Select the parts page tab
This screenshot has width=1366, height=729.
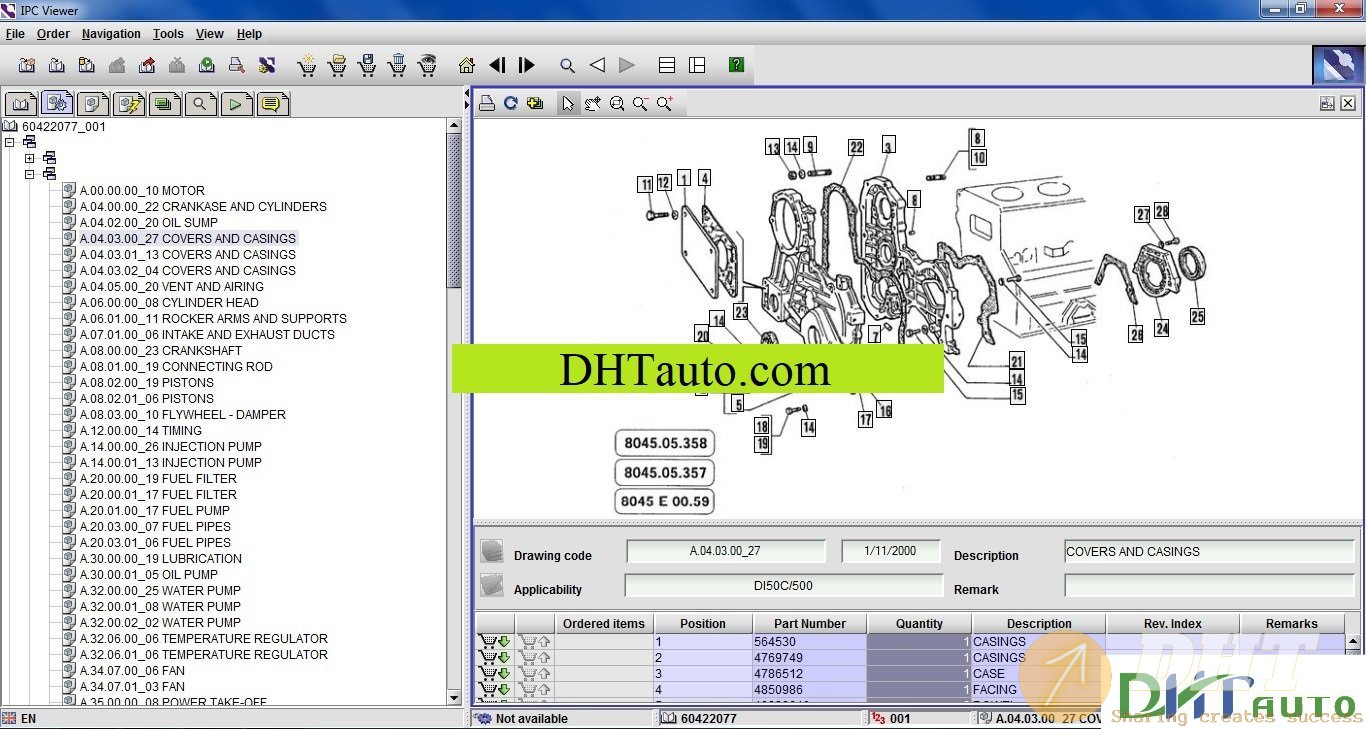(x=94, y=103)
